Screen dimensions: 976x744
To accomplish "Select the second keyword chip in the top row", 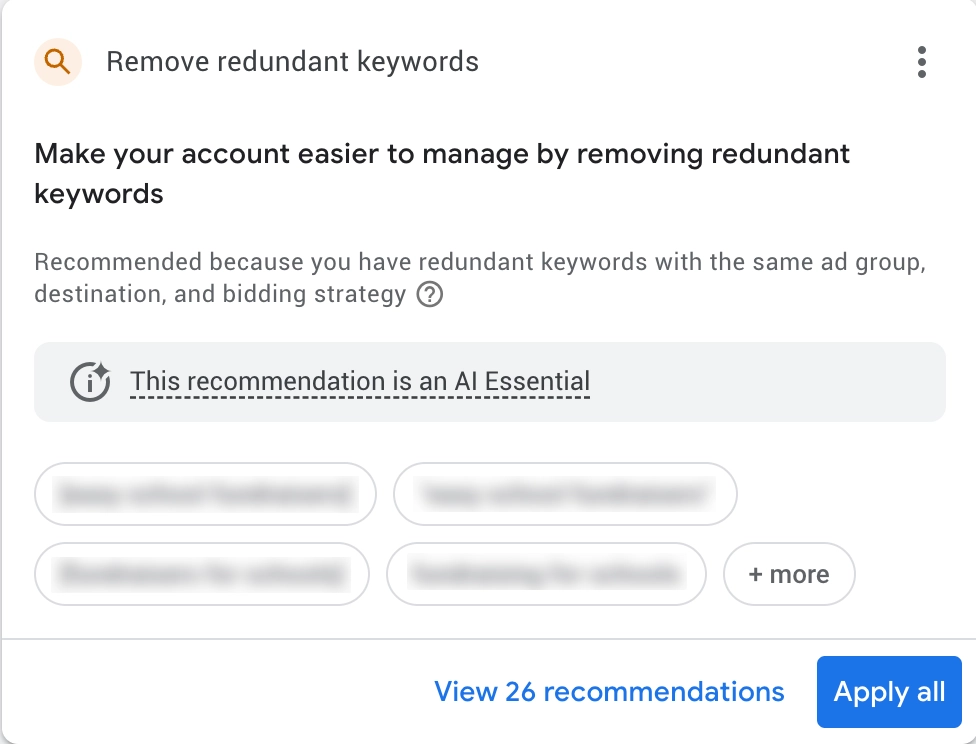I will [x=565, y=494].
